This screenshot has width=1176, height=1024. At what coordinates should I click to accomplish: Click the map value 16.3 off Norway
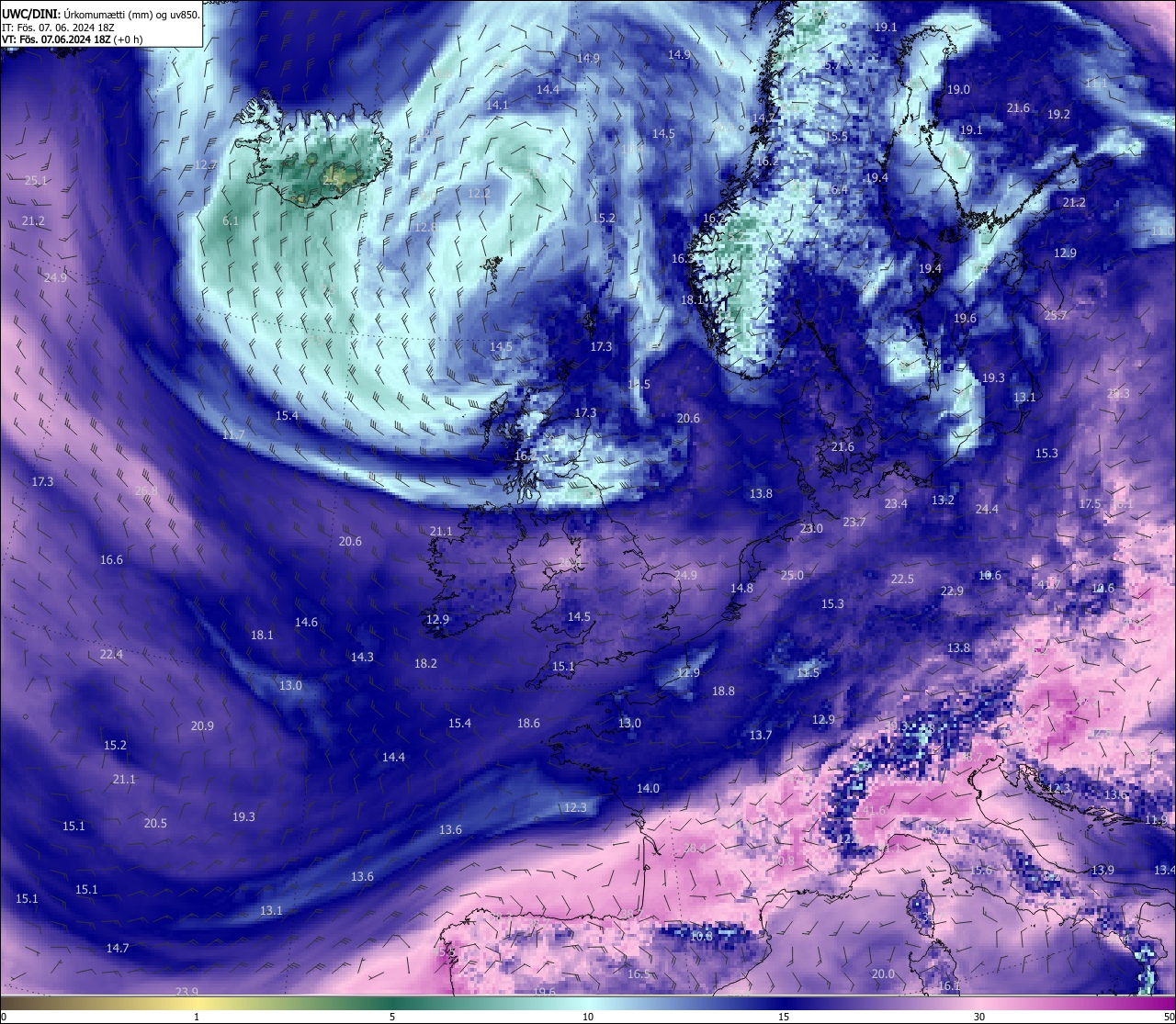[683, 259]
